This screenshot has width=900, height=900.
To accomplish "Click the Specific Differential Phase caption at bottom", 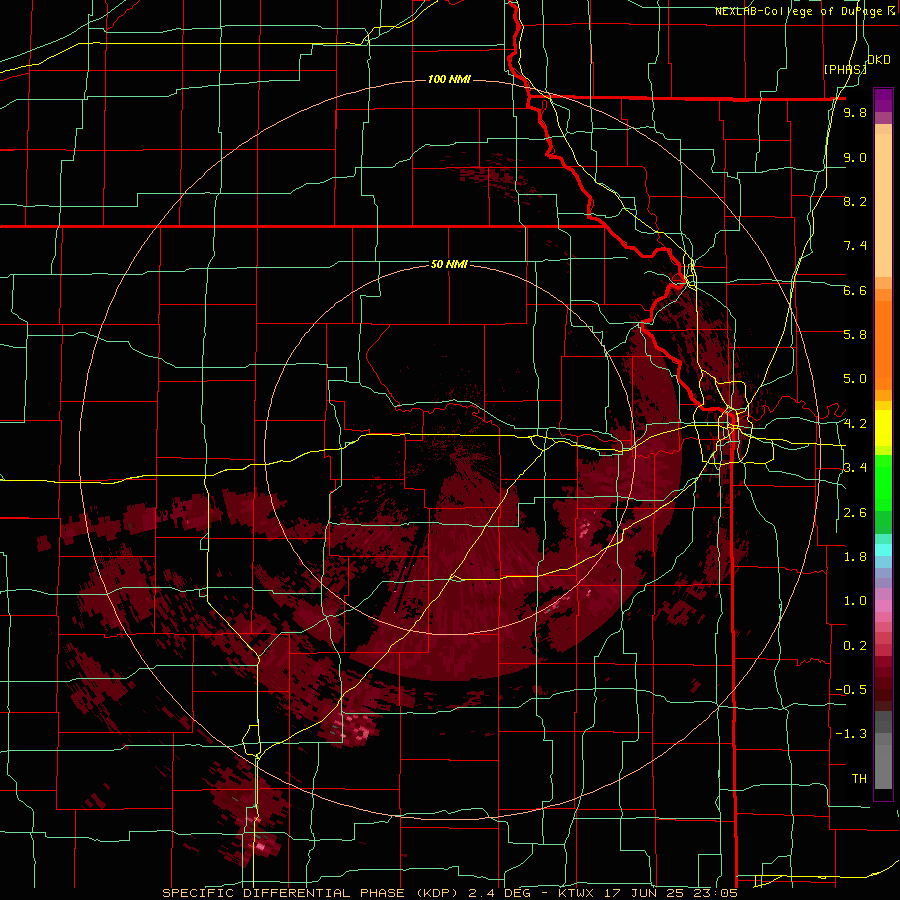I will pyautogui.click(x=449, y=893).
